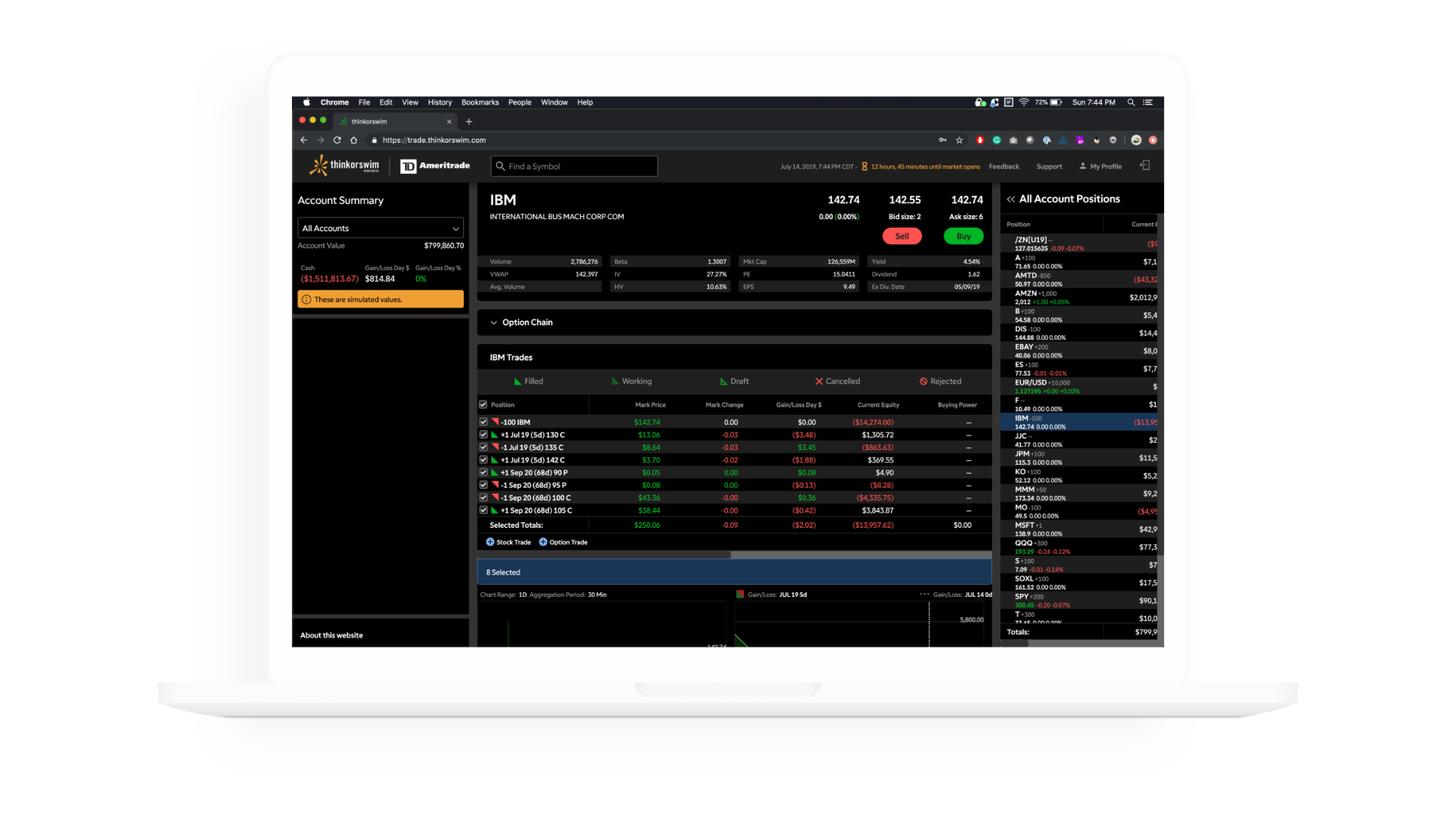Image resolution: width=1456 pixels, height=819 pixels.
Task: Filter trades by Rejected status
Action: (x=940, y=381)
